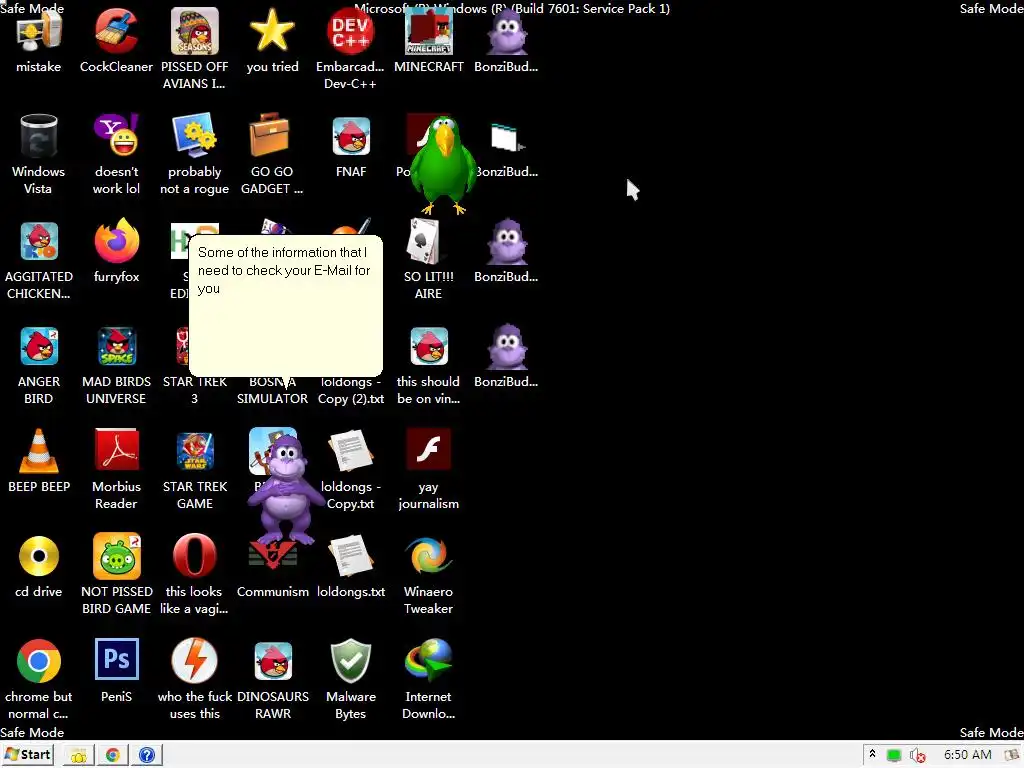Click the green tray icon
1024x768 pixels.
point(894,756)
